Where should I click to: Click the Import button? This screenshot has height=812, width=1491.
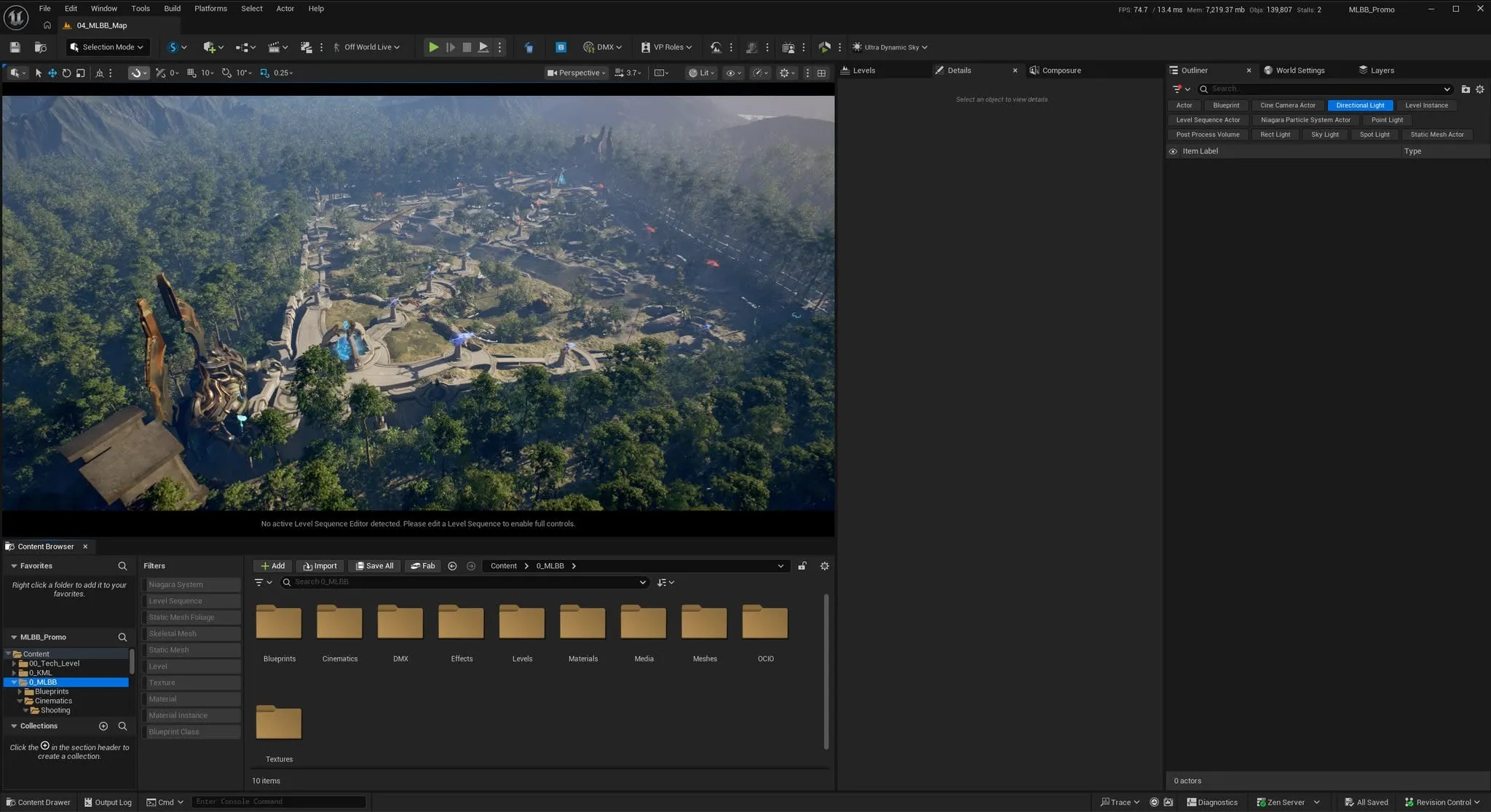coord(320,566)
